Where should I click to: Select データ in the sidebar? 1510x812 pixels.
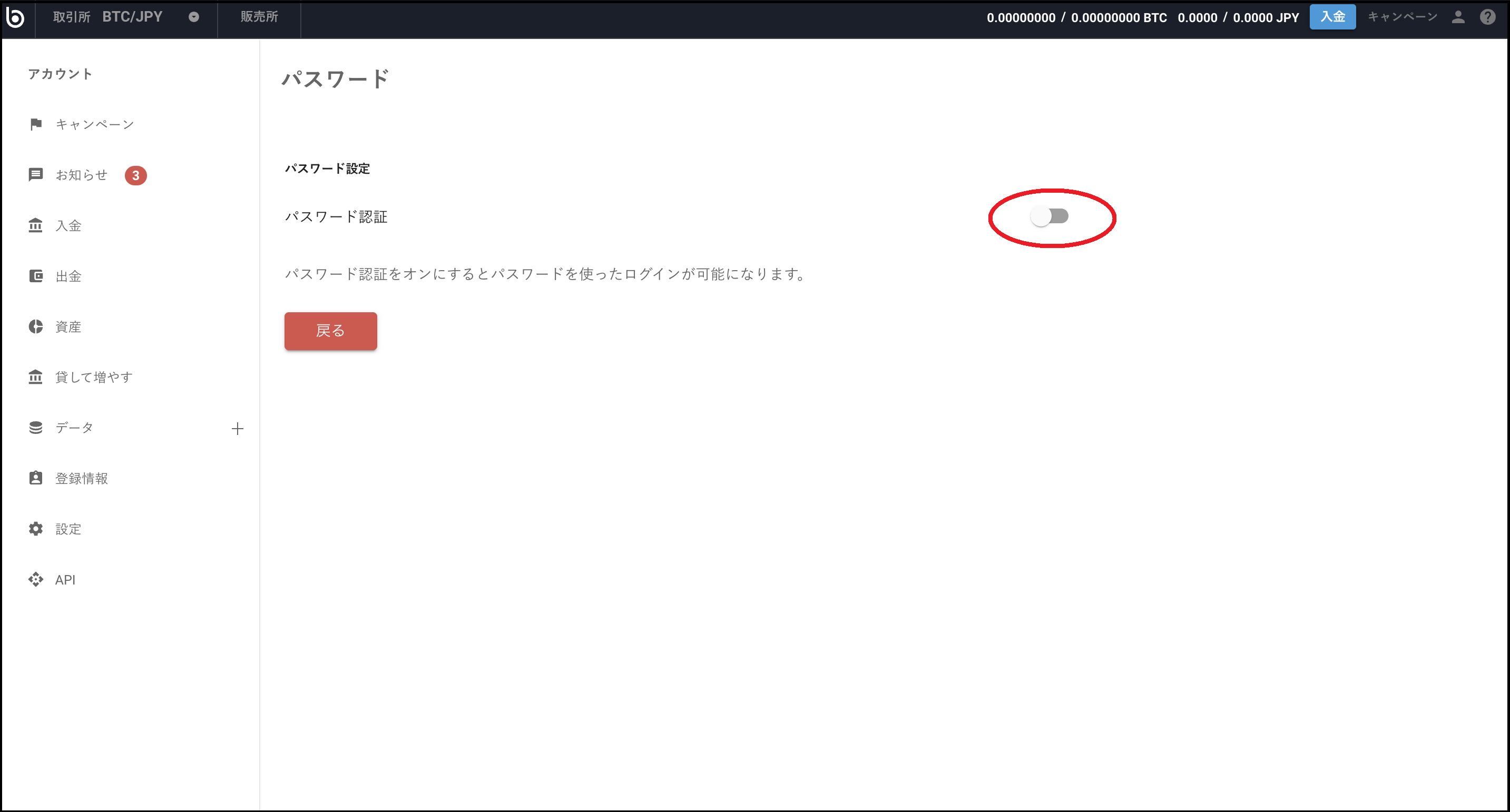[74, 428]
